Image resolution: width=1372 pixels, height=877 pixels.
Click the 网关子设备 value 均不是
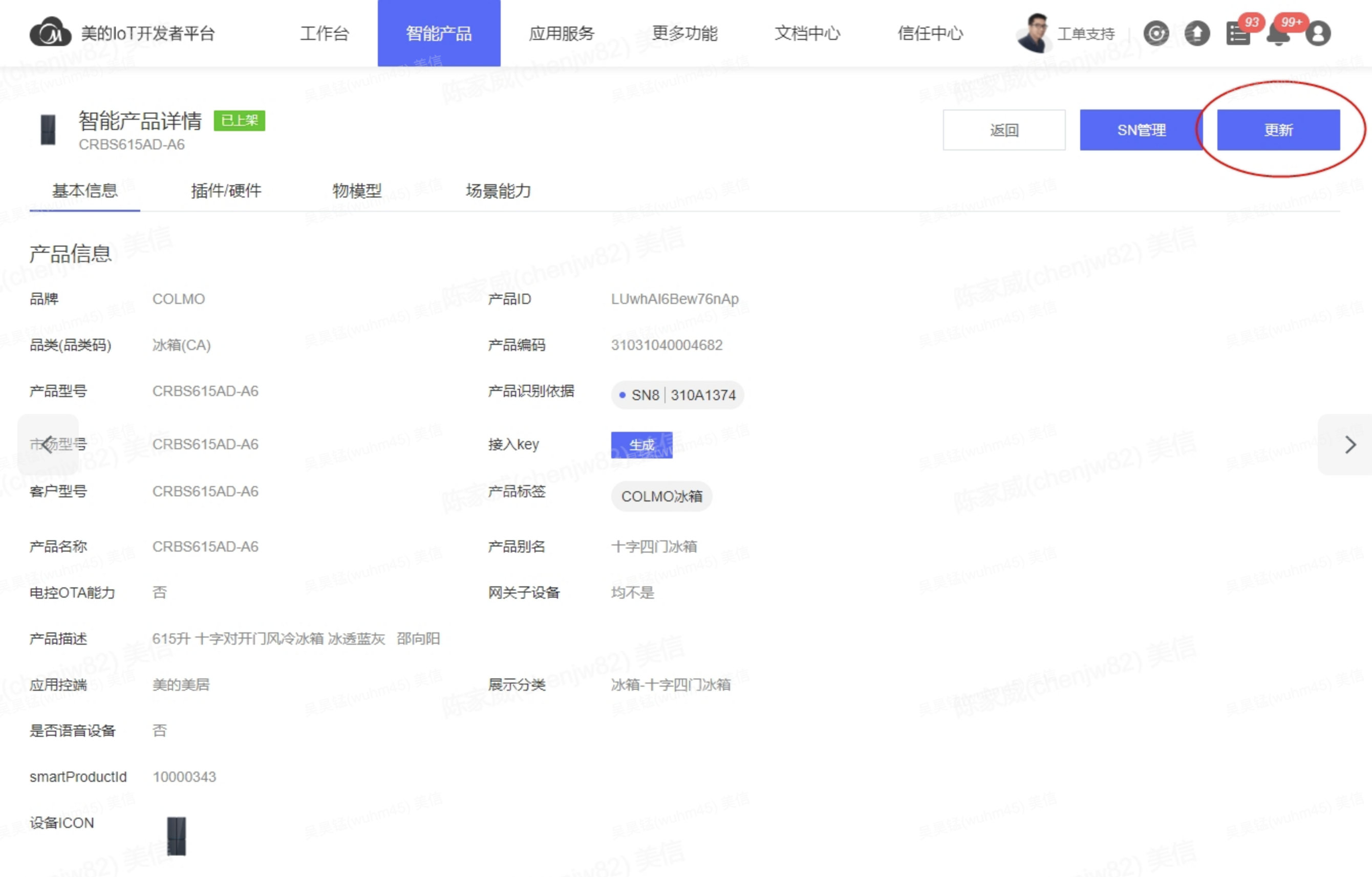(x=632, y=593)
